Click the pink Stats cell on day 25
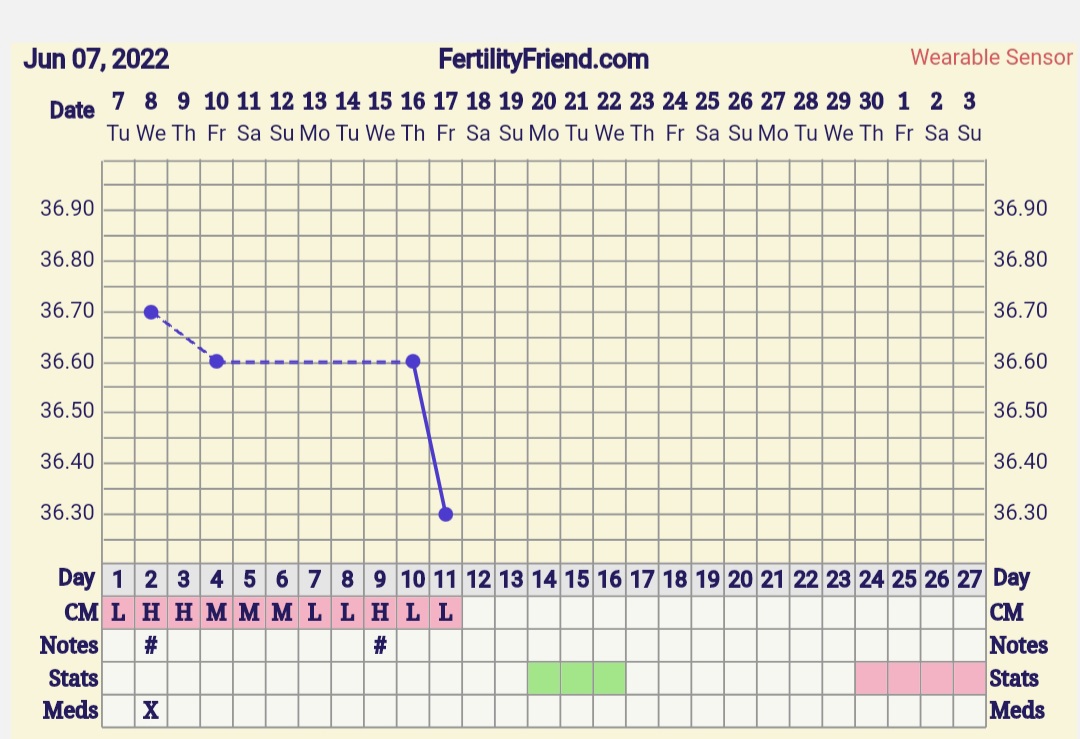Image resolution: width=1080 pixels, height=739 pixels. [x=904, y=678]
